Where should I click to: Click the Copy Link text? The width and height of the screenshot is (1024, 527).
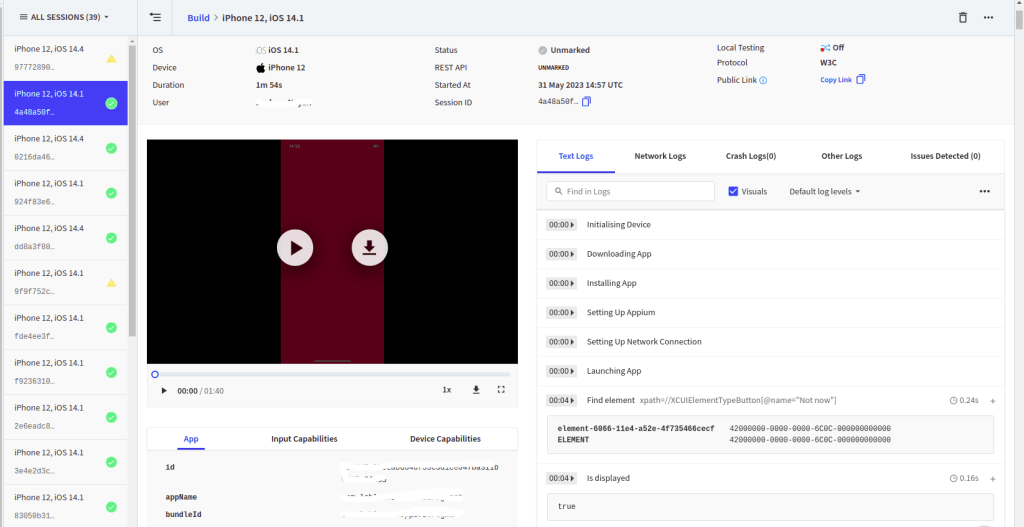[835, 80]
